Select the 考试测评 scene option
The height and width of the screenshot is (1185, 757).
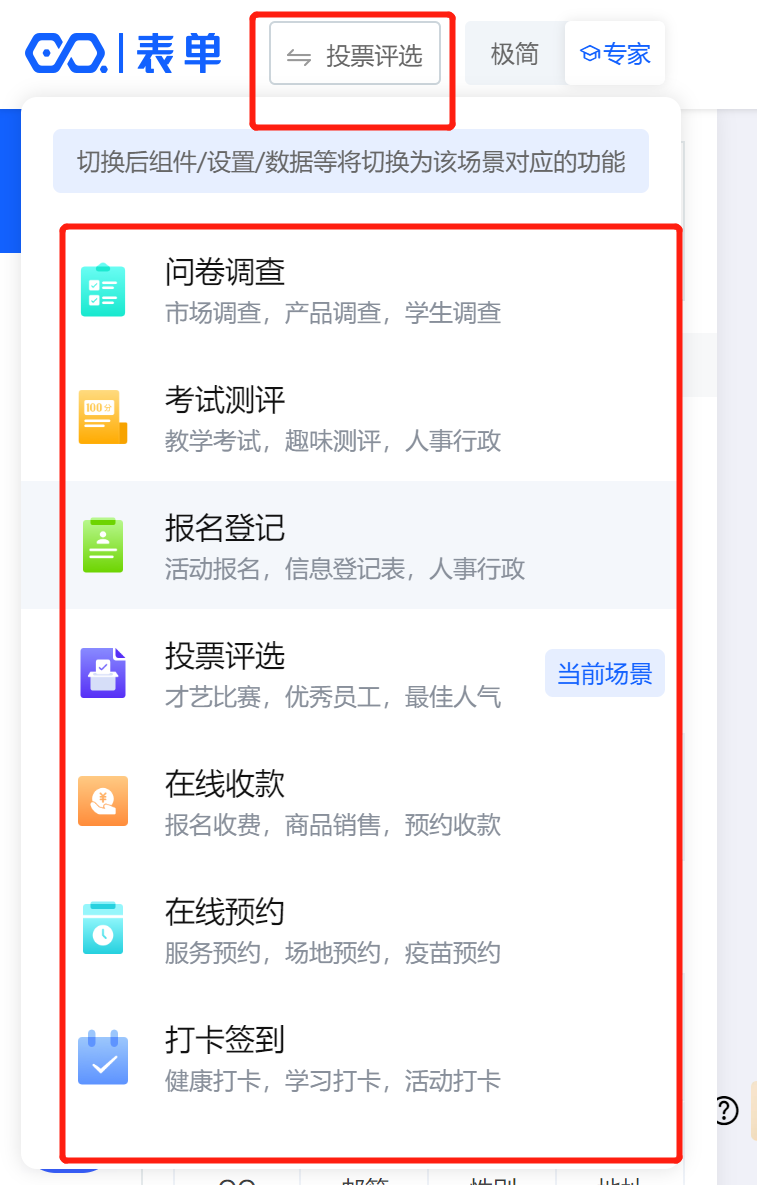(351, 418)
